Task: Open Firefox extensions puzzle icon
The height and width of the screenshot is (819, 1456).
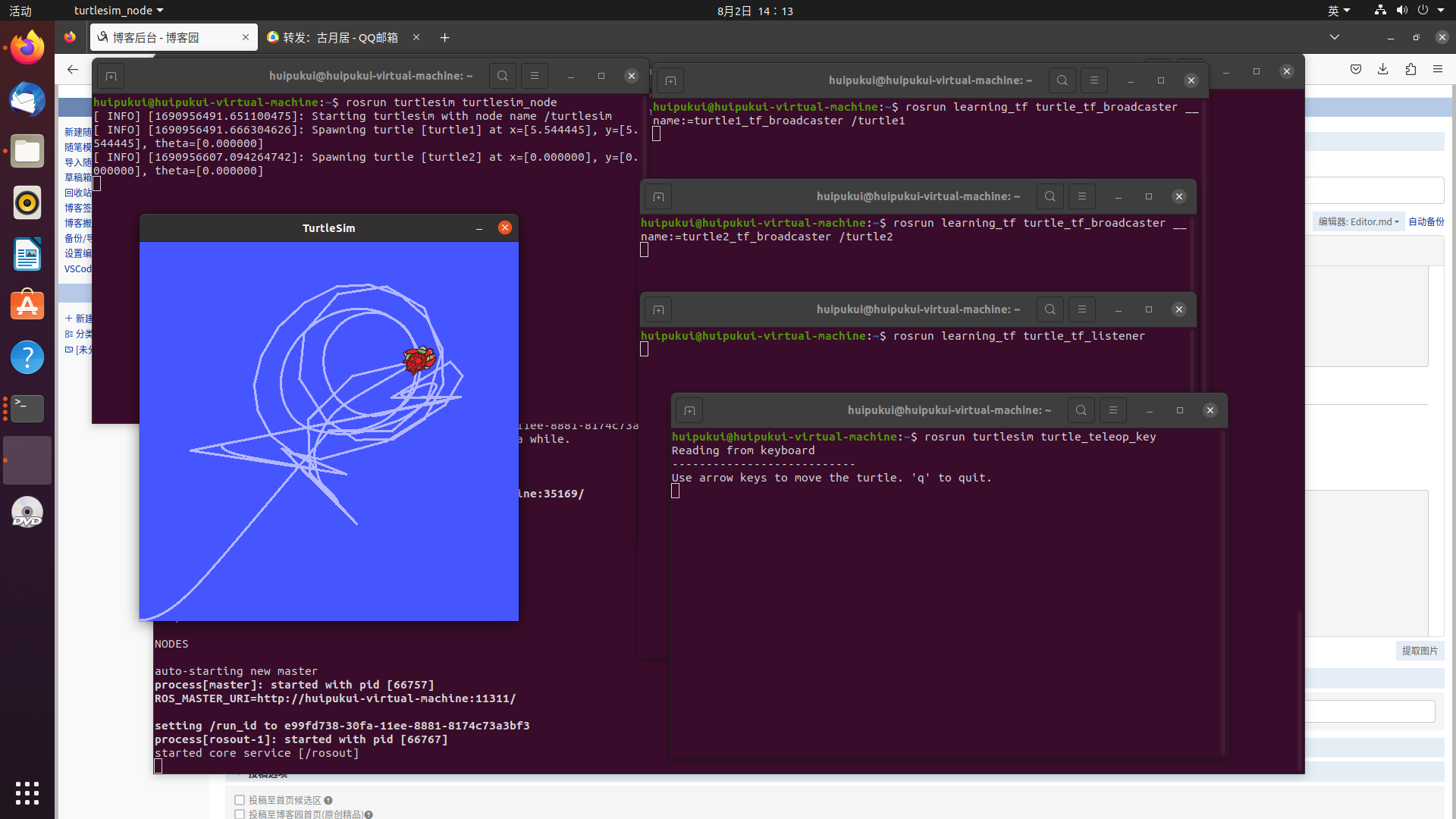Action: pyautogui.click(x=1410, y=69)
